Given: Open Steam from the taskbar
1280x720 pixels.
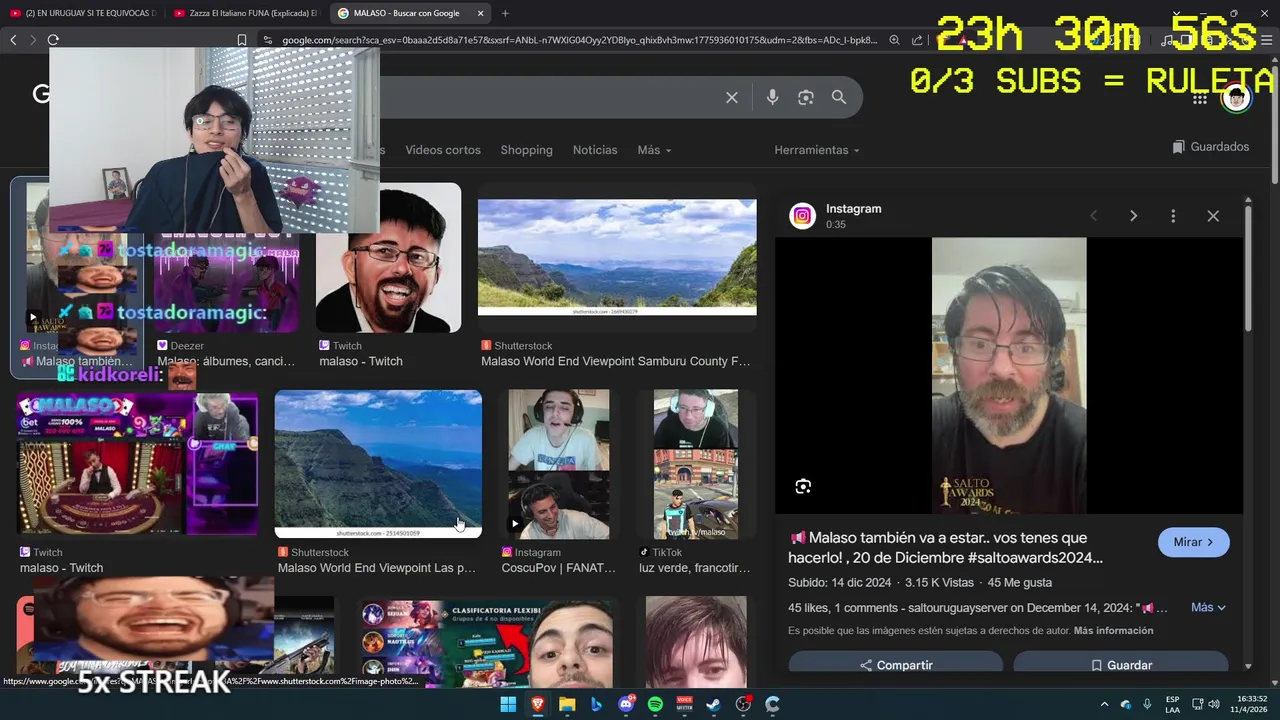Looking at the screenshot, I should tap(713, 704).
